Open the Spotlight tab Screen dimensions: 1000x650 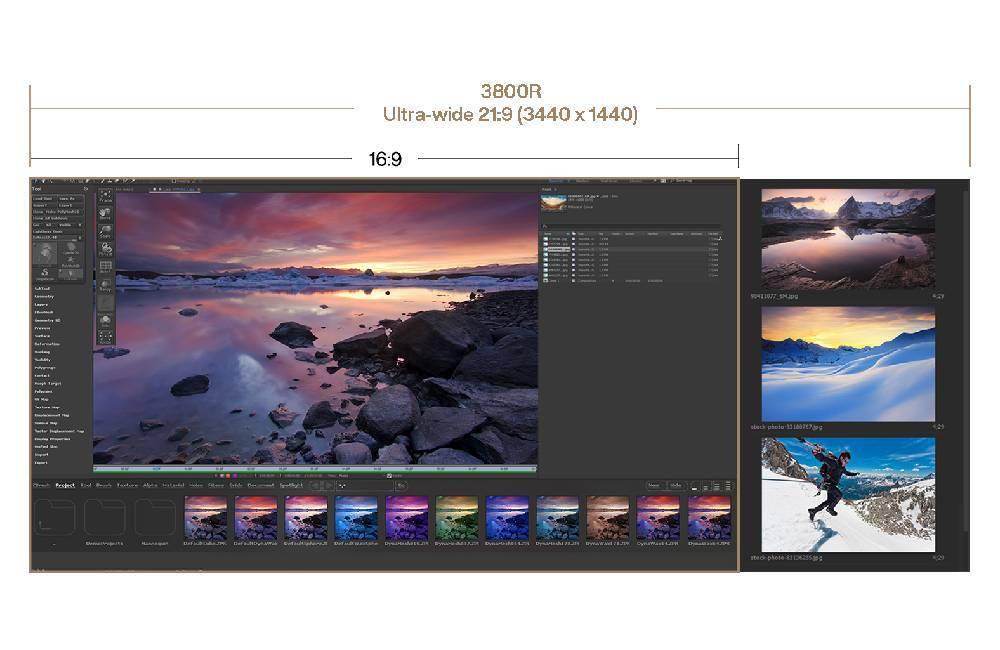click(291, 485)
